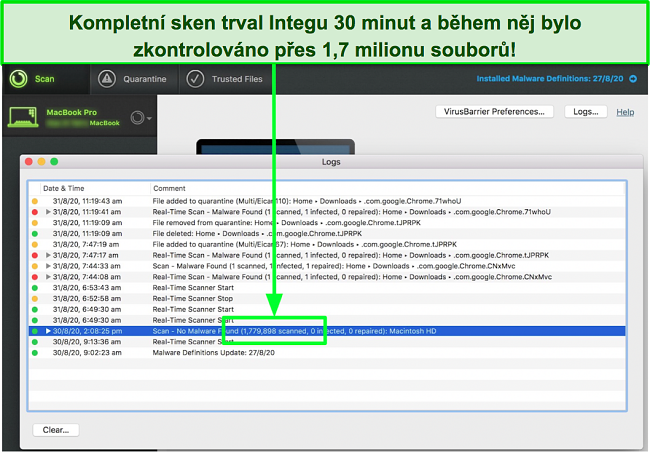
Task: Click the orange status dot at 11:19:43 am
Action: [35, 201]
